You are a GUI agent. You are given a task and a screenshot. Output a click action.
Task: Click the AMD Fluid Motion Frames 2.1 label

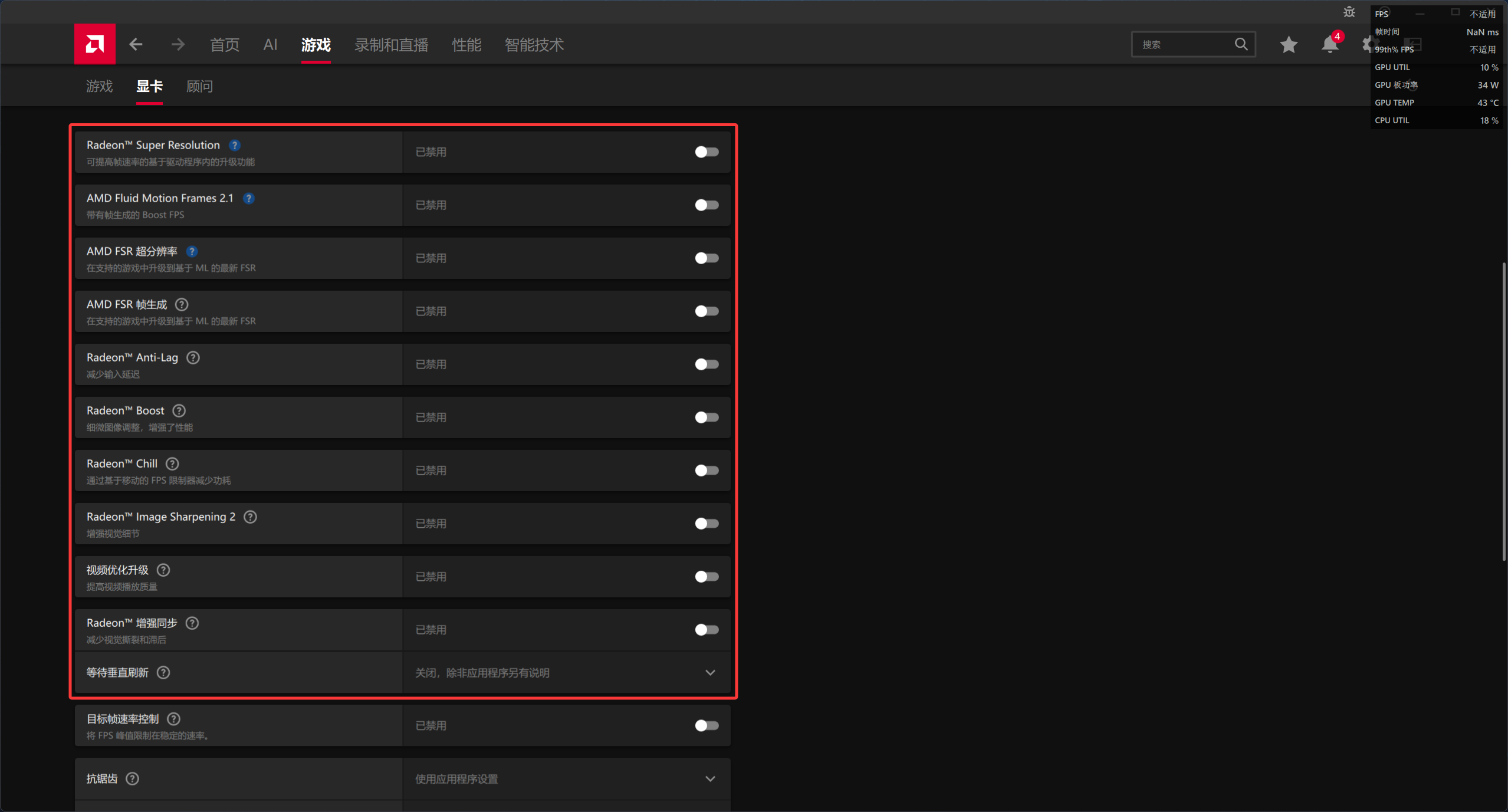[160, 198]
